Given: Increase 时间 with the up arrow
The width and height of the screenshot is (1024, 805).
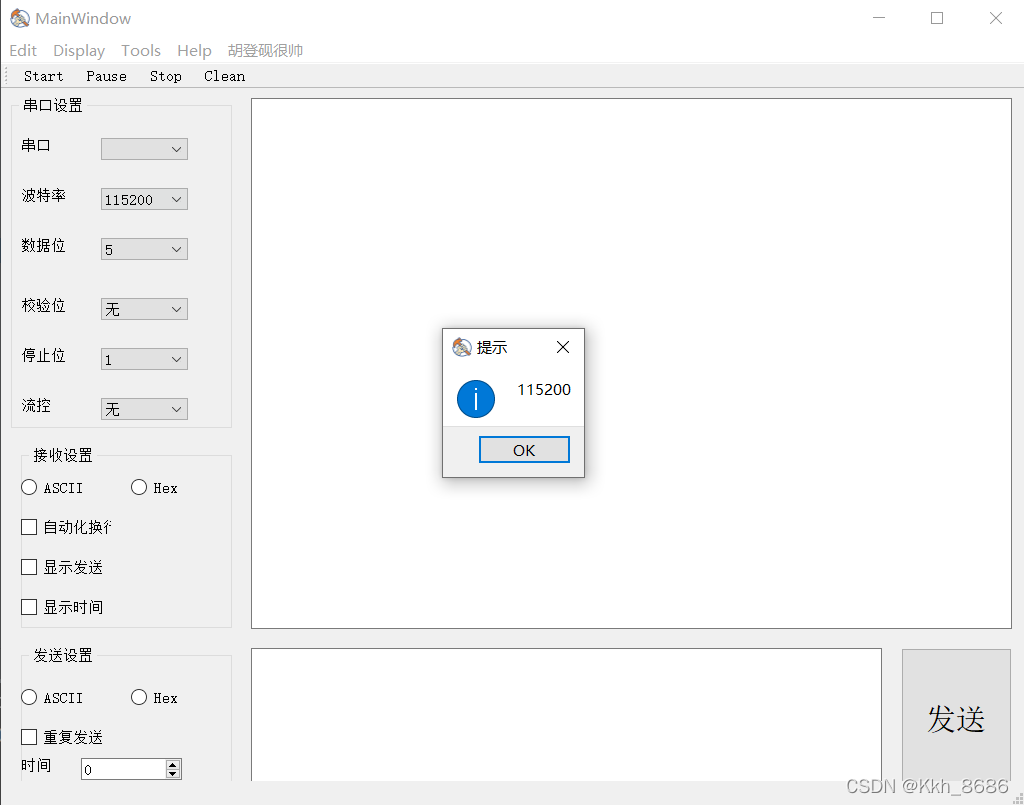Looking at the screenshot, I should pos(173,765).
